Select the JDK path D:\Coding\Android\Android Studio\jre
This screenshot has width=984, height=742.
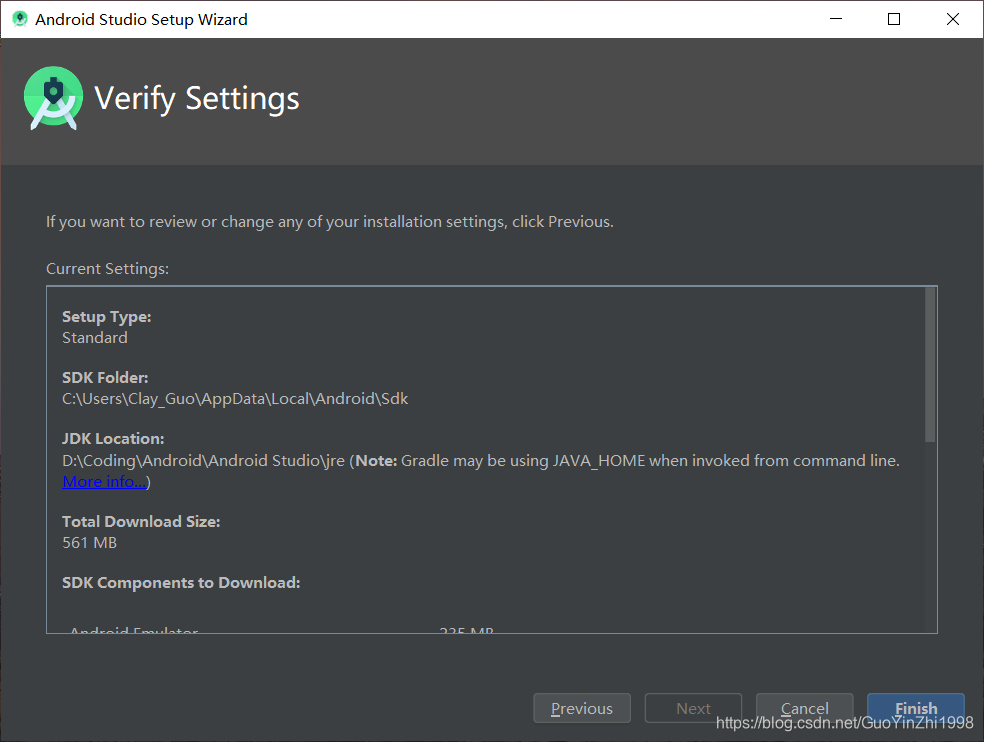pos(203,461)
